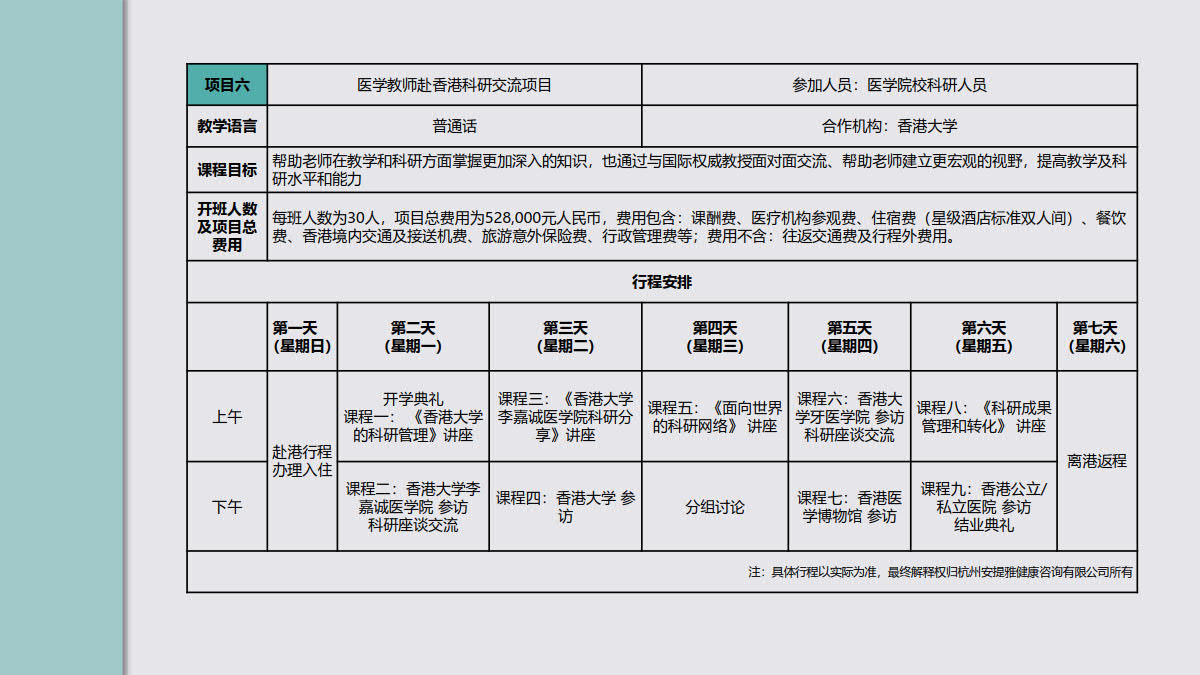Click the 分组讨论 cell

coord(715,507)
